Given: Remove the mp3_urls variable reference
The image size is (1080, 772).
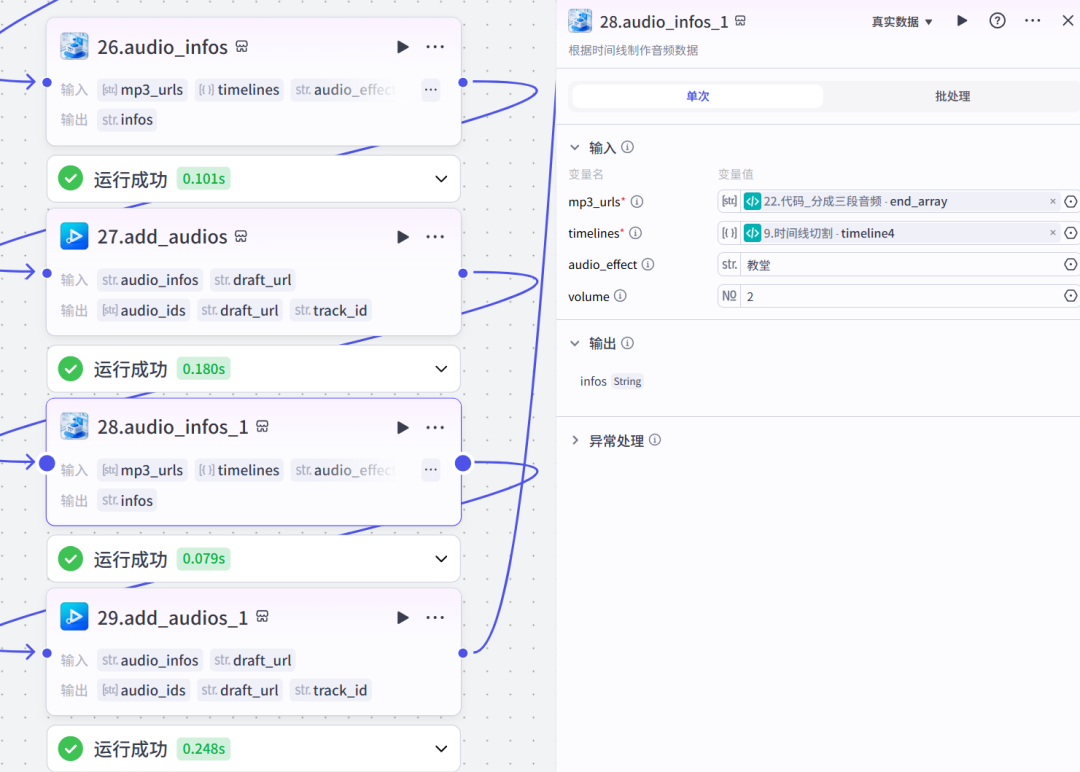Looking at the screenshot, I should click(x=1052, y=202).
